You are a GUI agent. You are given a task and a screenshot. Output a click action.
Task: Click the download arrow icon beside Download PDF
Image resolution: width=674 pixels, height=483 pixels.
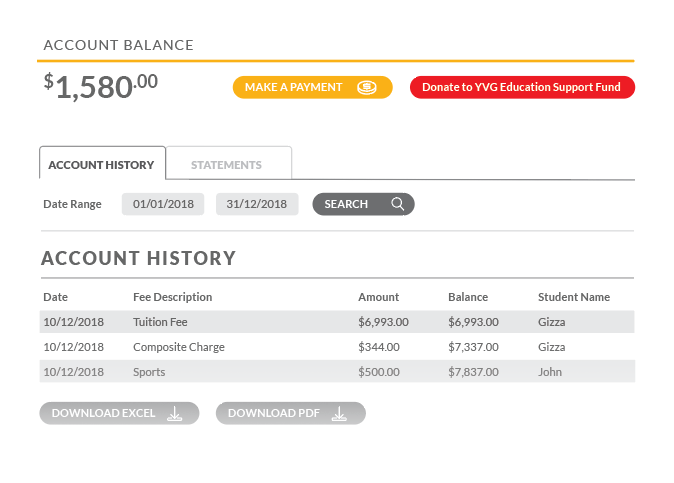click(340, 414)
